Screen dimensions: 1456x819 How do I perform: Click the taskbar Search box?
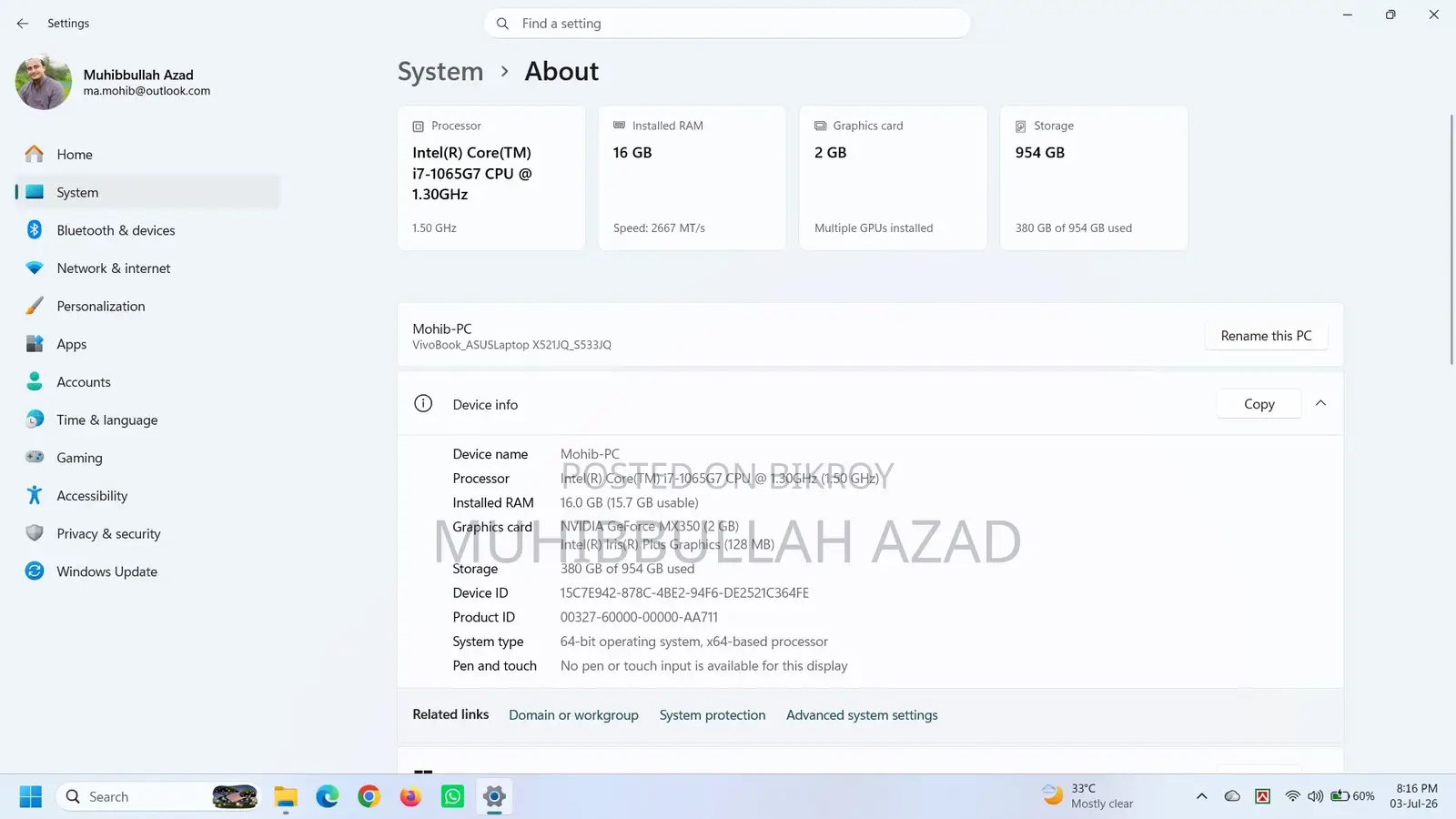157,797
